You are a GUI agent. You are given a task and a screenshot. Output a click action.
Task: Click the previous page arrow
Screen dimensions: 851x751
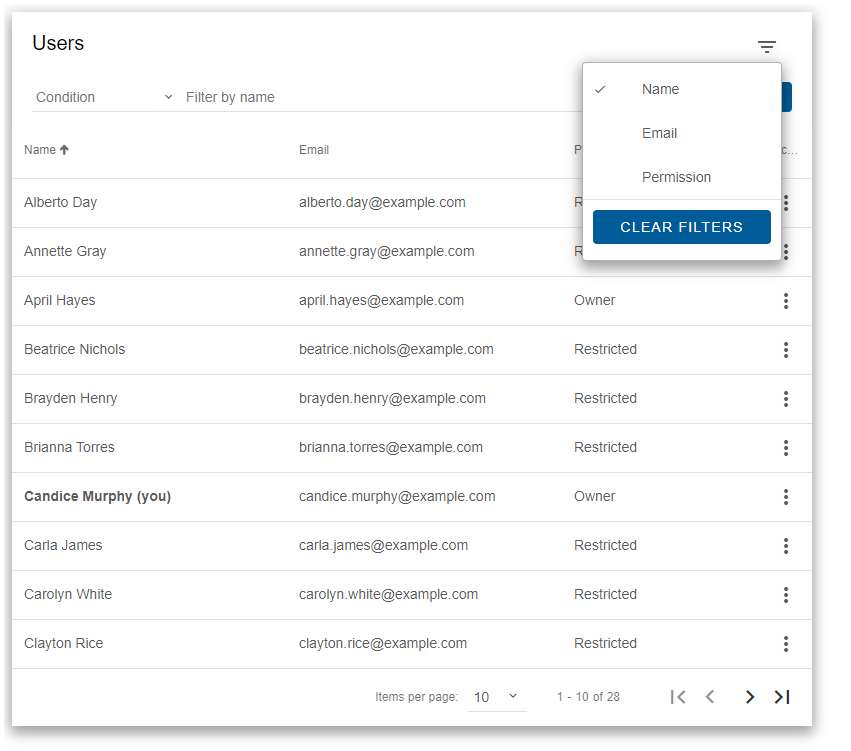click(710, 697)
